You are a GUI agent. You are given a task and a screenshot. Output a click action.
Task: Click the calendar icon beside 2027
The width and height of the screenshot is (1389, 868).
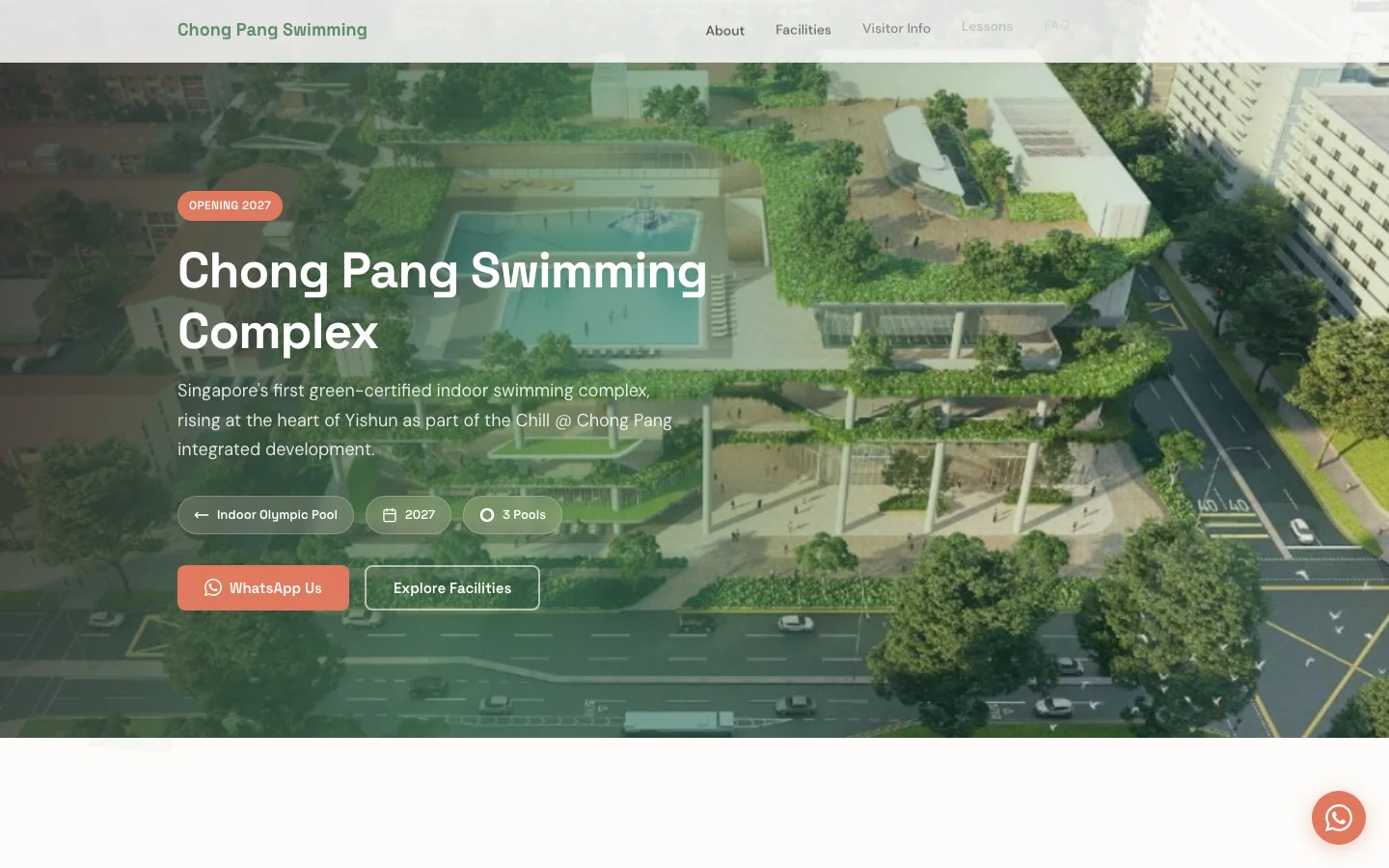tap(390, 515)
